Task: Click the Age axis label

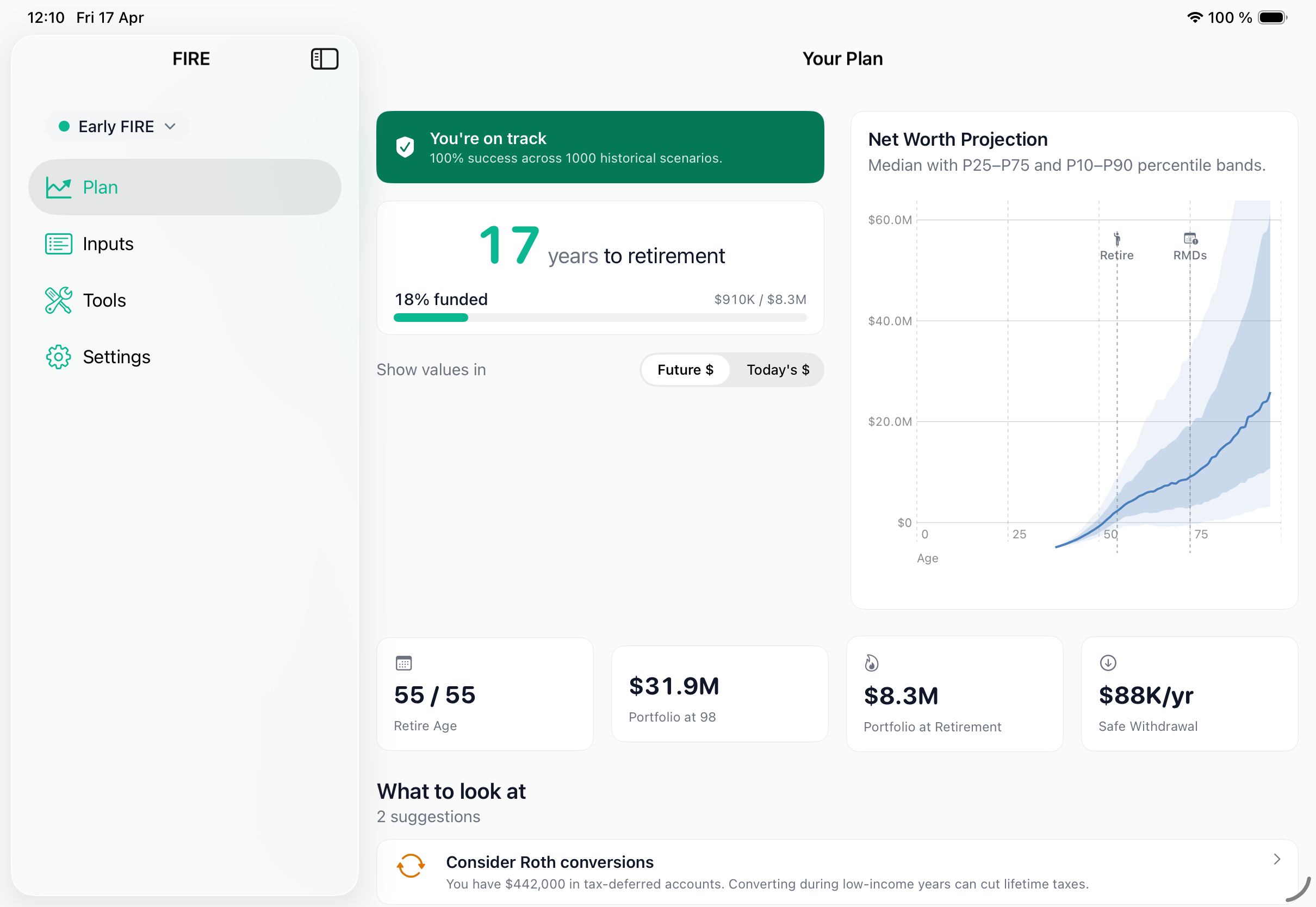Action: pyautogui.click(x=927, y=558)
